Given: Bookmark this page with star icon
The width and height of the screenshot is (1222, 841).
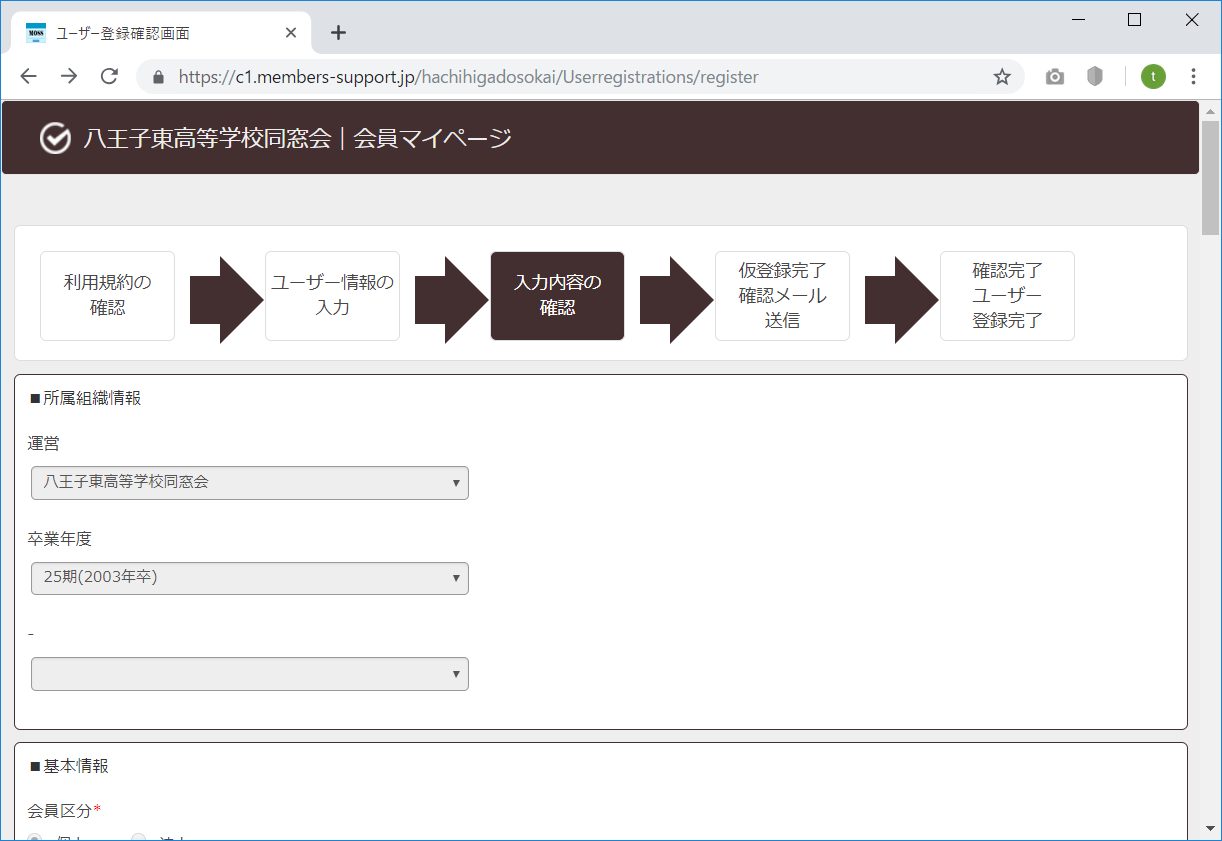Looking at the screenshot, I should pos(1002,77).
